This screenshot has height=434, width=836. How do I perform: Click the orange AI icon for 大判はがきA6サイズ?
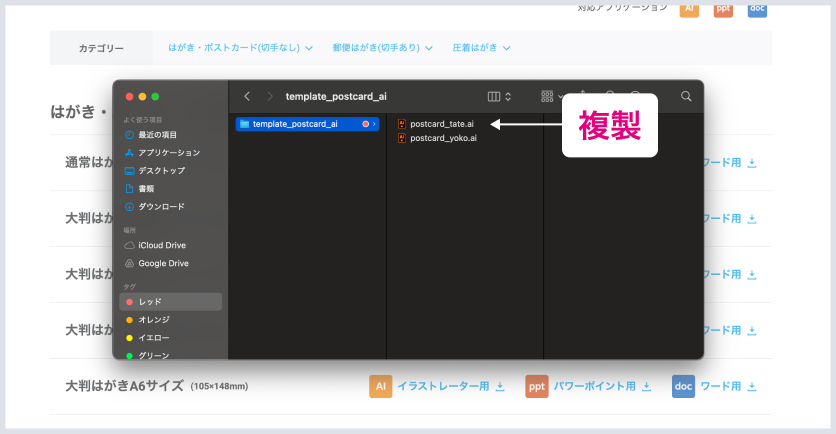point(381,387)
